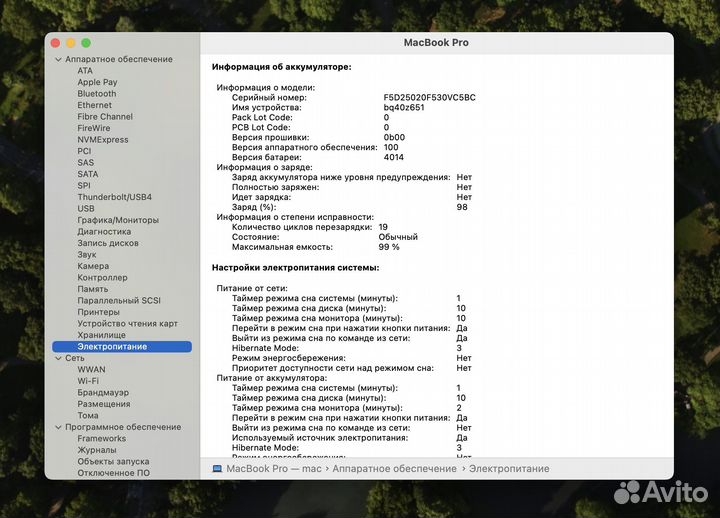
Task: Open Графика/Мониторы entry
Action: point(118,220)
